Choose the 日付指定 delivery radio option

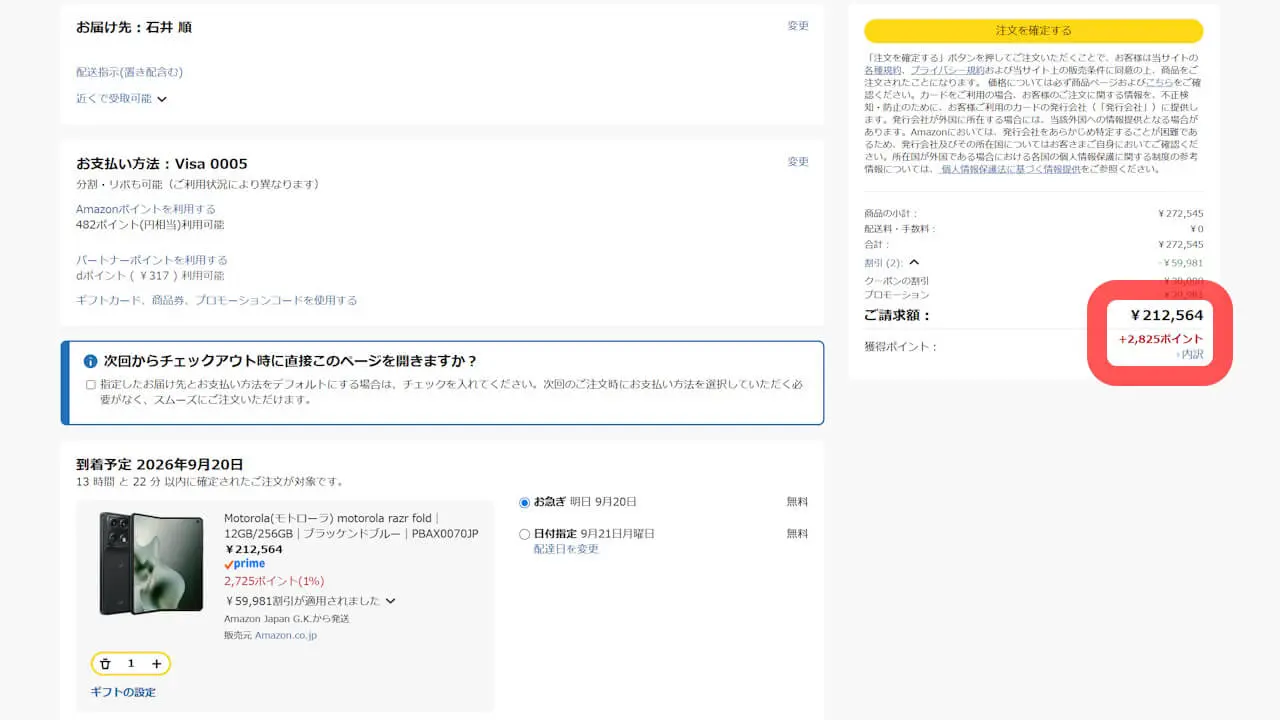point(525,534)
